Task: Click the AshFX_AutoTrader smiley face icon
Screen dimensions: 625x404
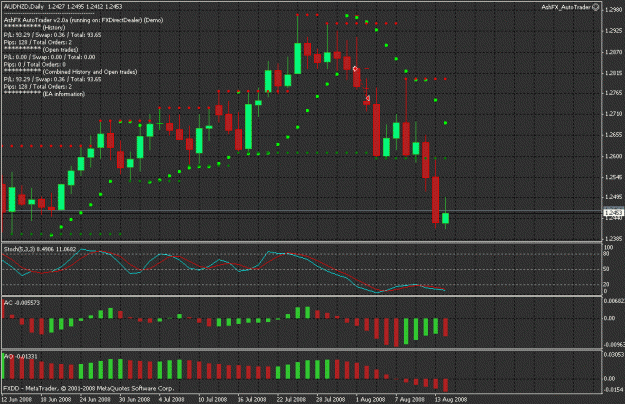Action: 596,7
